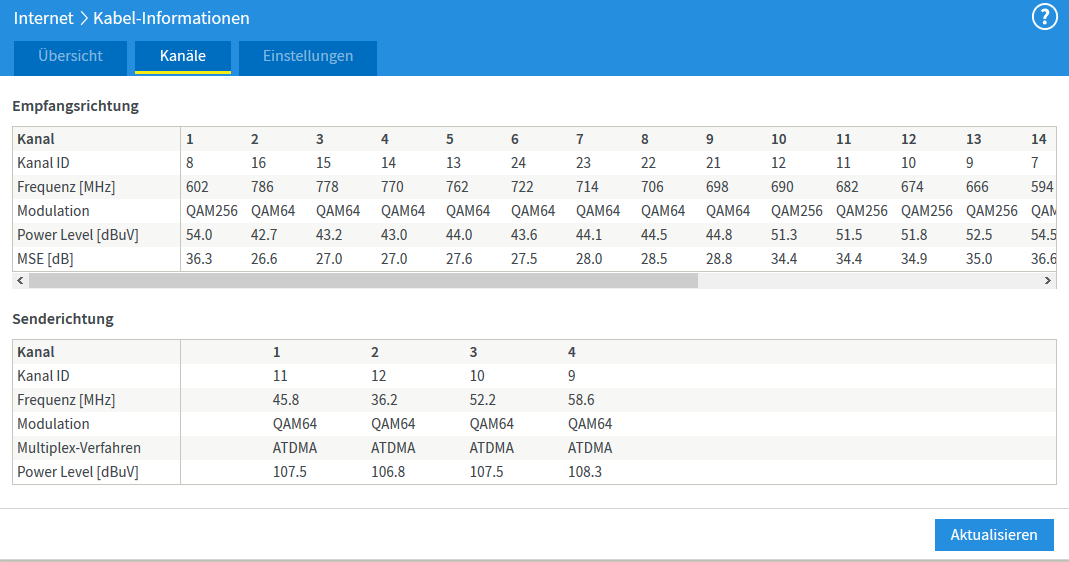Screen dimensions: 1069x562
Task: Click MSE value 26.6
Action: [264, 259]
